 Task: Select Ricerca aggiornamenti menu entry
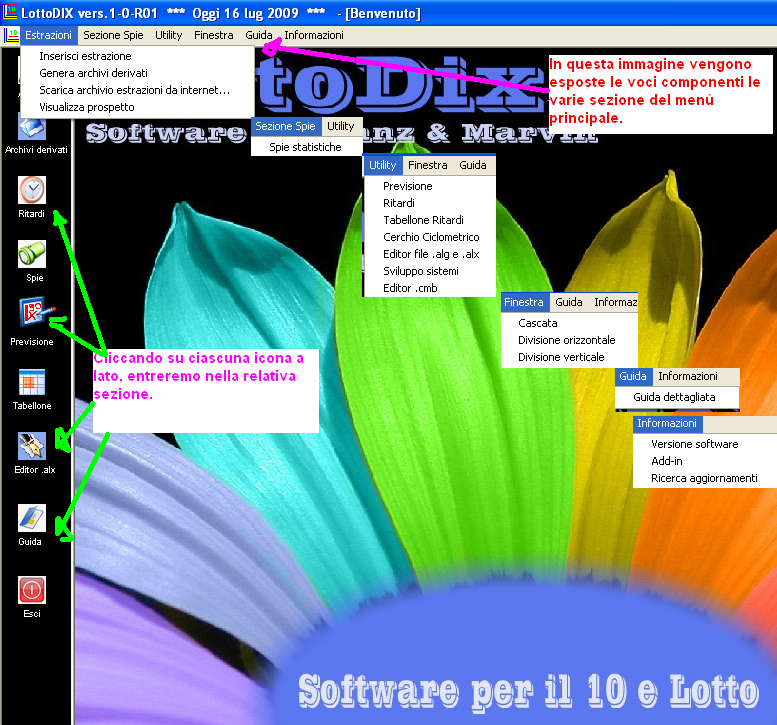click(705, 478)
